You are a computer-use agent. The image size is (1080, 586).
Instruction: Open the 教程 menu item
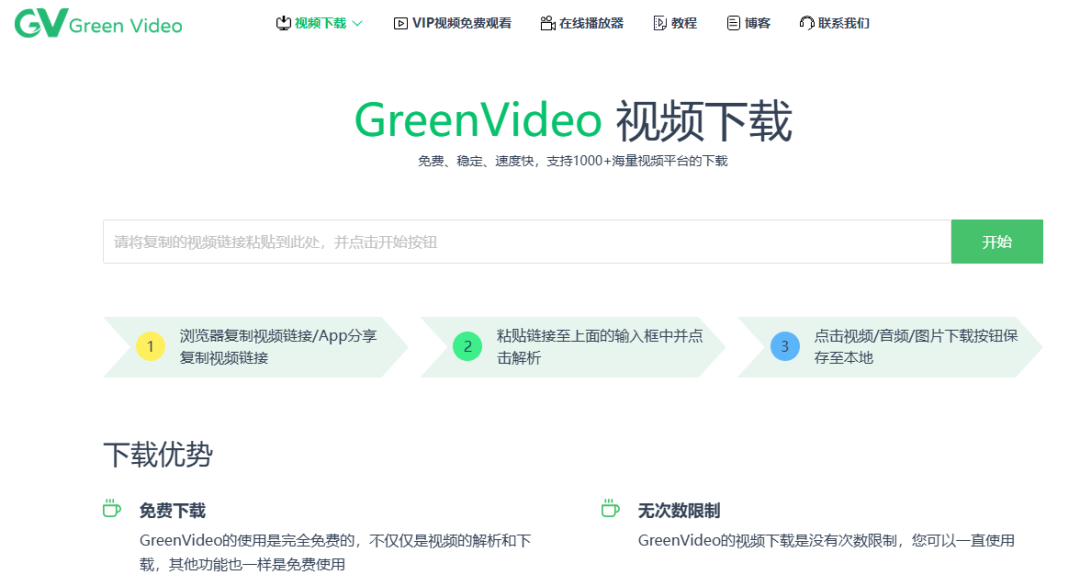(684, 23)
